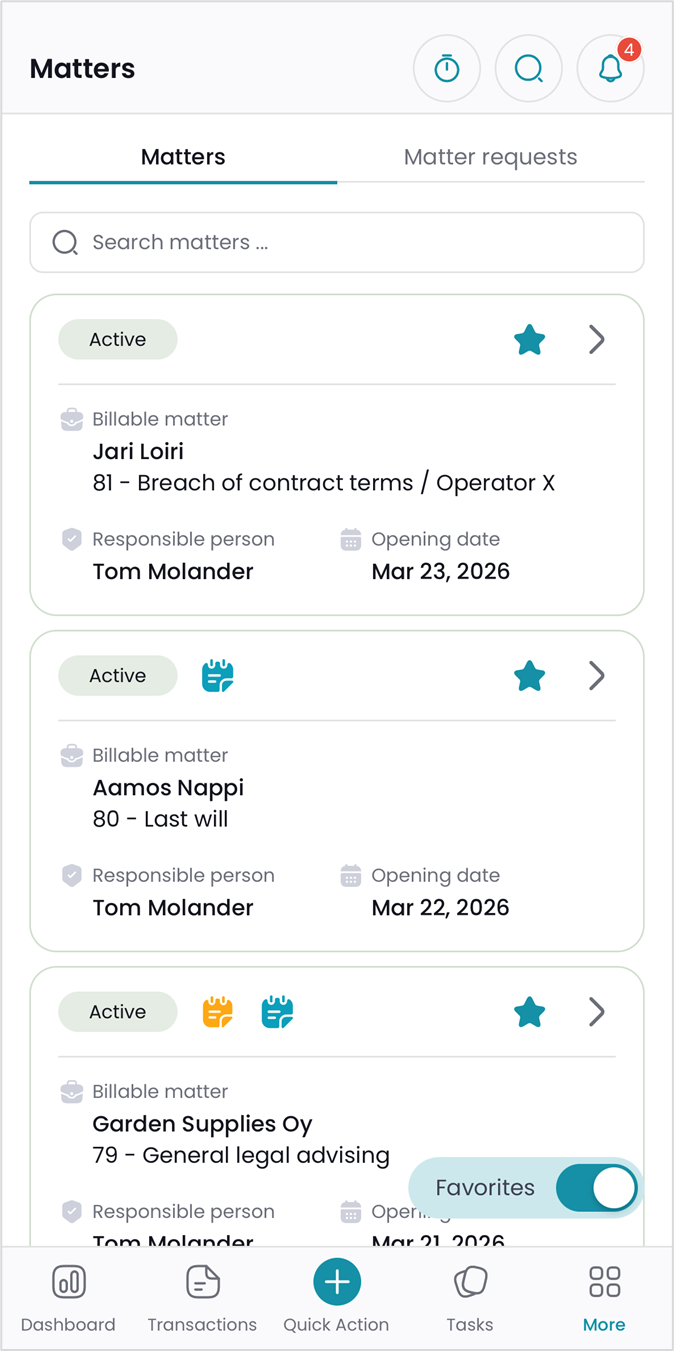Open Tasks from bottom navigation
This screenshot has width=674, height=1351.
[x=470, y=1298]
